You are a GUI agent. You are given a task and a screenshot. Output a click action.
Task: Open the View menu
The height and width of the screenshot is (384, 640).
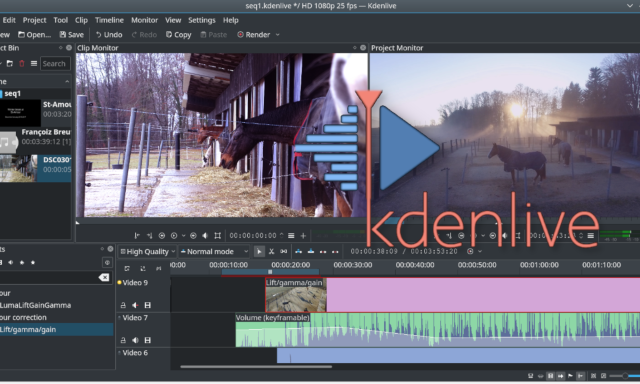[173, 20]
